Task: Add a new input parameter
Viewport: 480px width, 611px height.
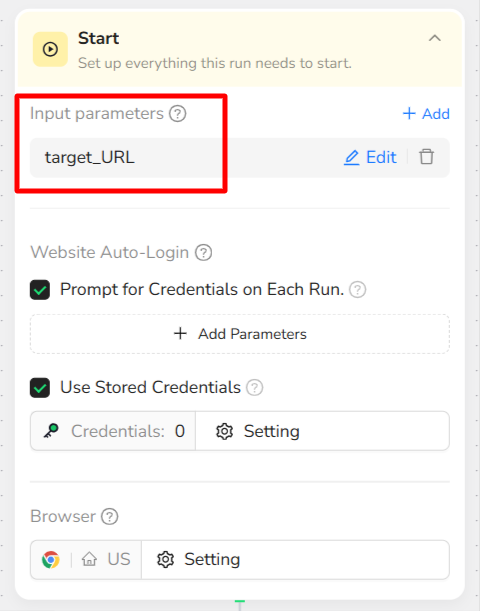Action: 426,114
